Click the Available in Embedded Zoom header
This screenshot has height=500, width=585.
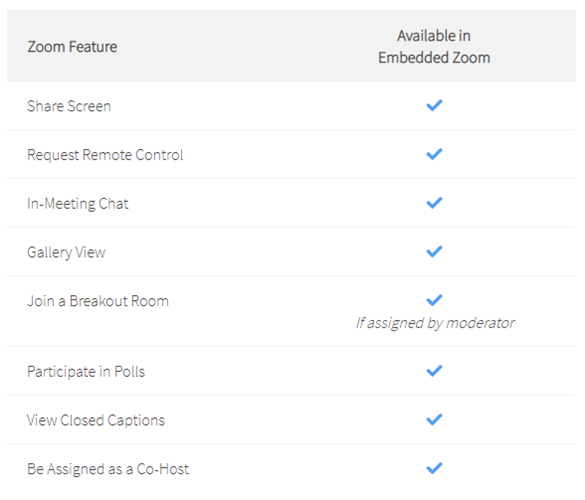click(x=434, y=47)
